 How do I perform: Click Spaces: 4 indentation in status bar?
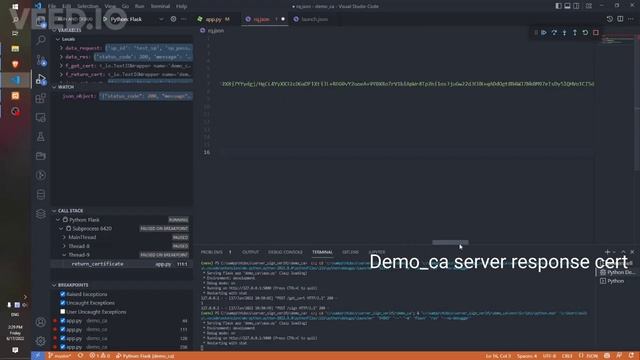pos(527,356)
